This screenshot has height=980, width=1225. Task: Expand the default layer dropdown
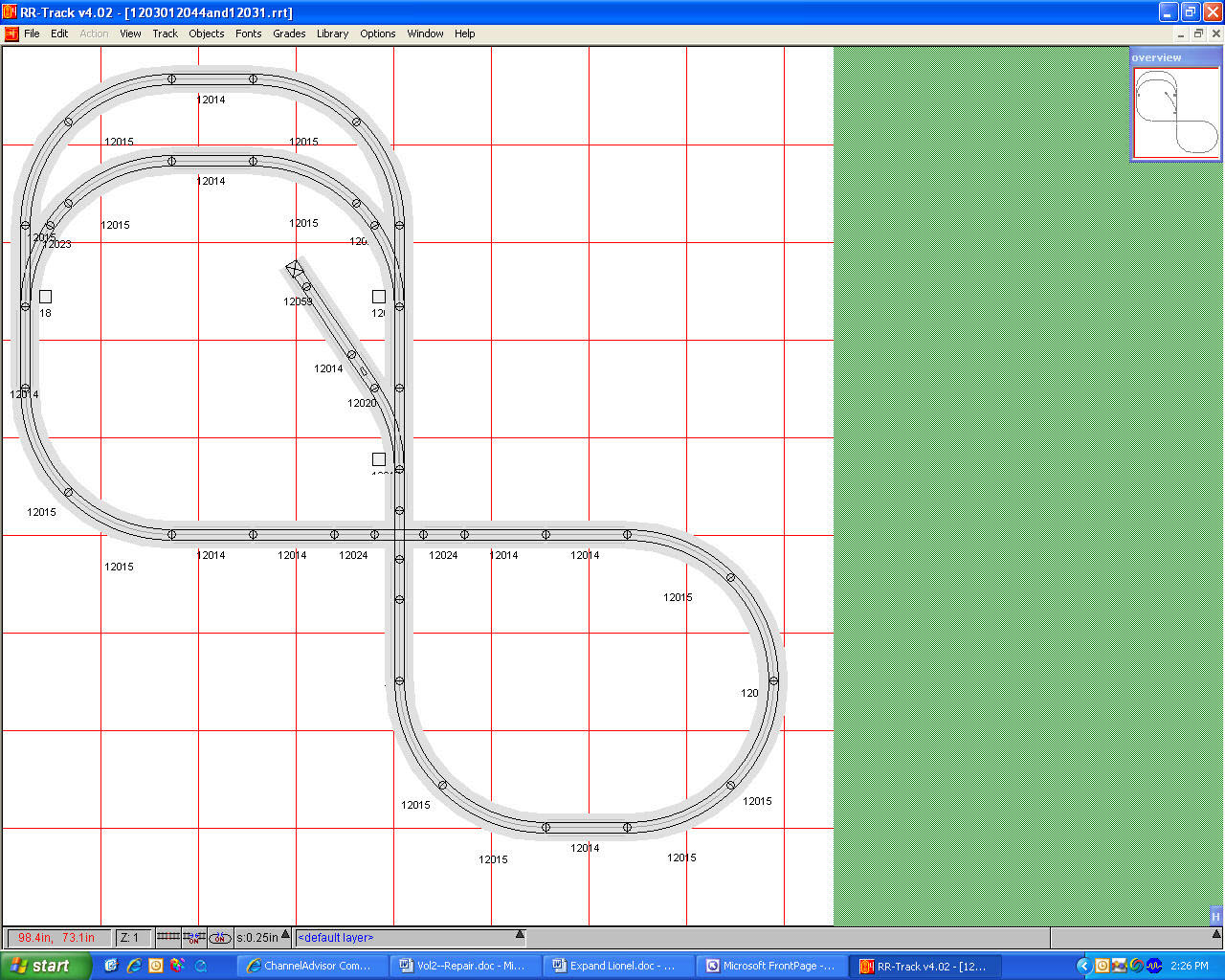point(520,935)
